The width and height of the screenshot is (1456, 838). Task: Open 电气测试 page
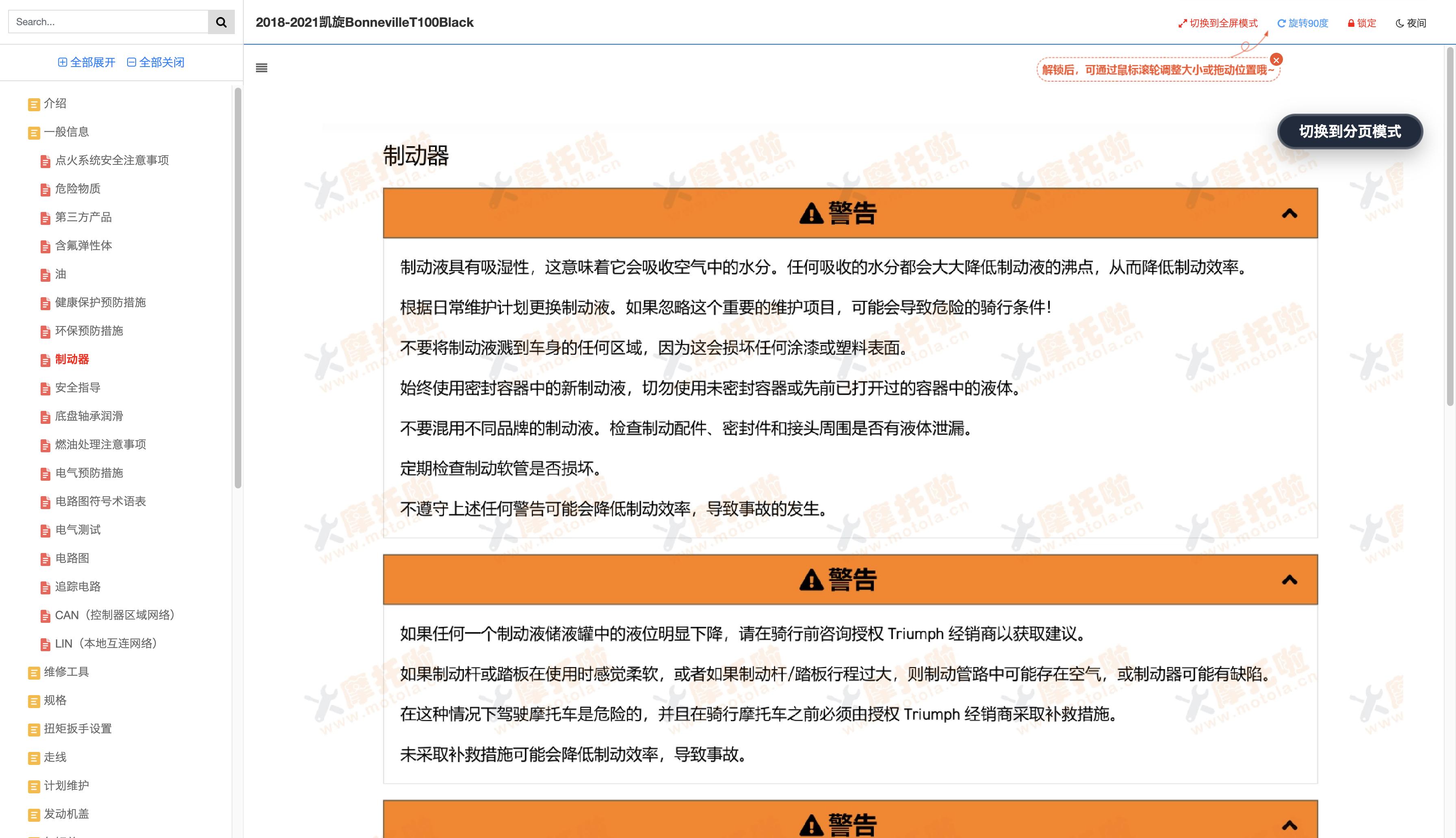coord(78,529)
